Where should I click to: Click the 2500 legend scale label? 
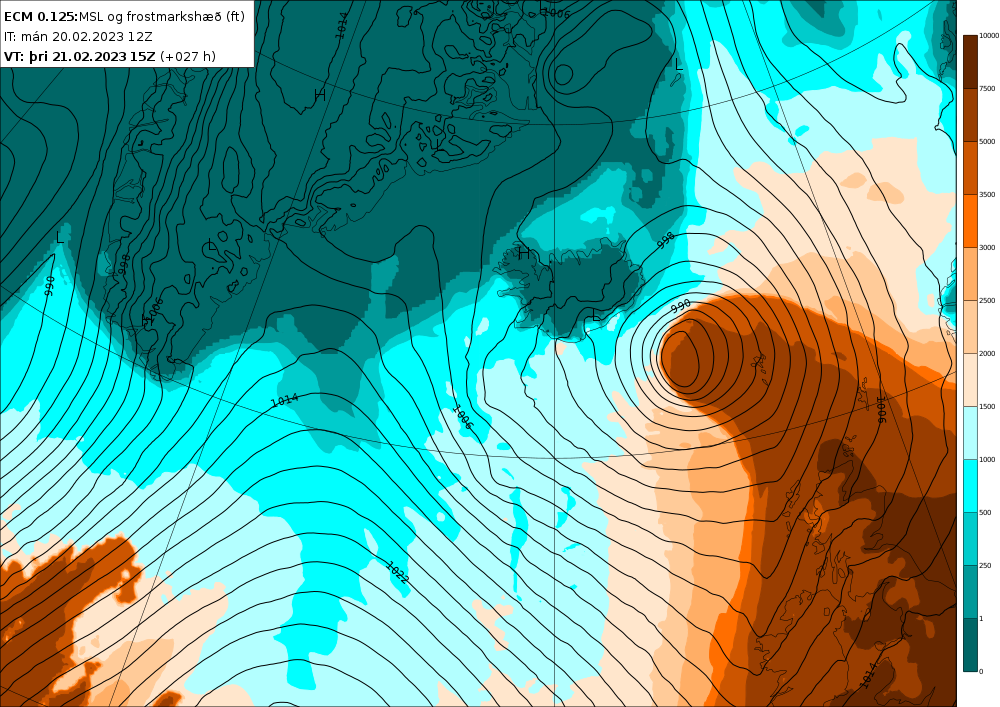click(987, 300)
